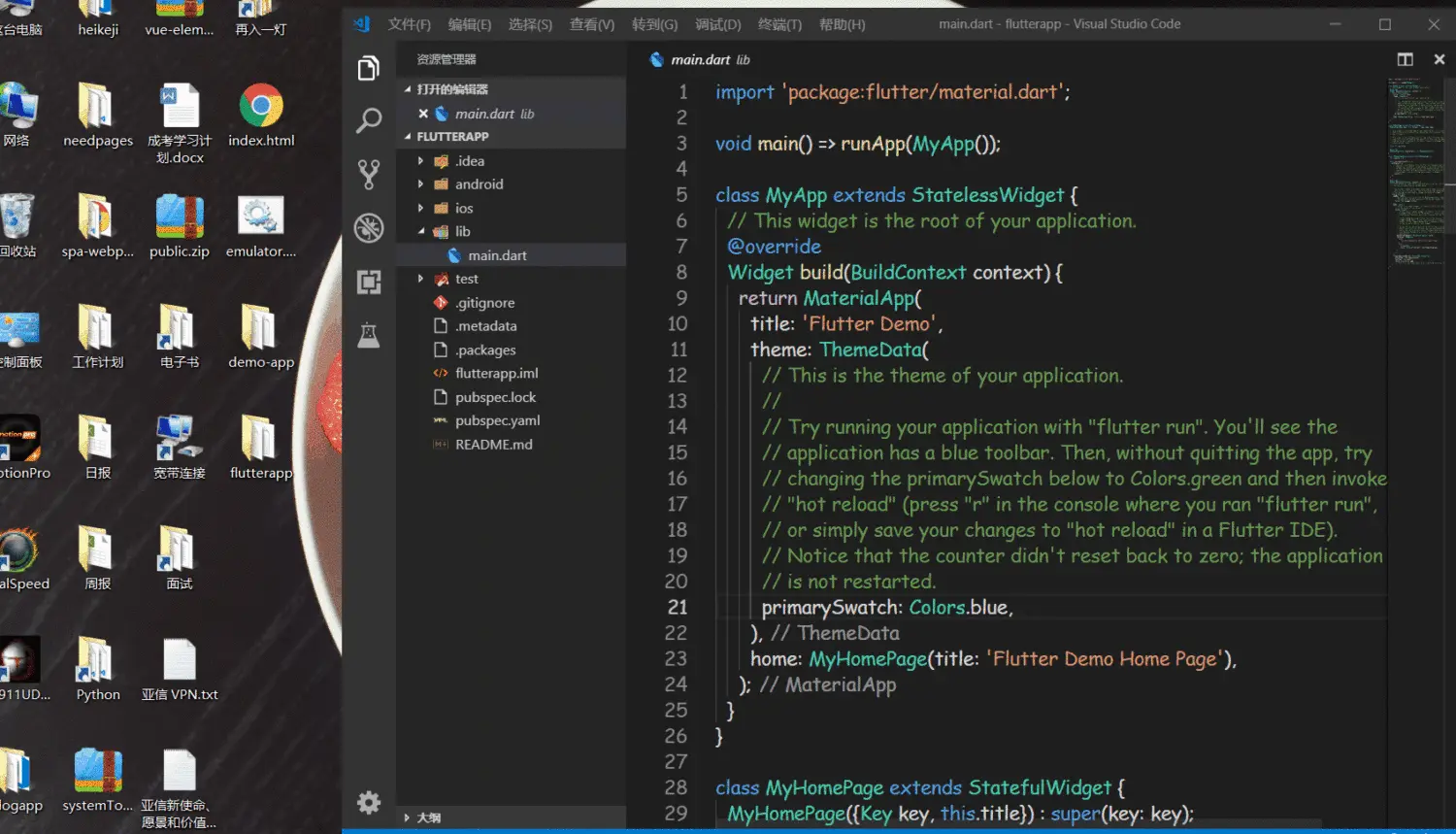Click the 资源管理器 explorer panel title

[447, 60]
